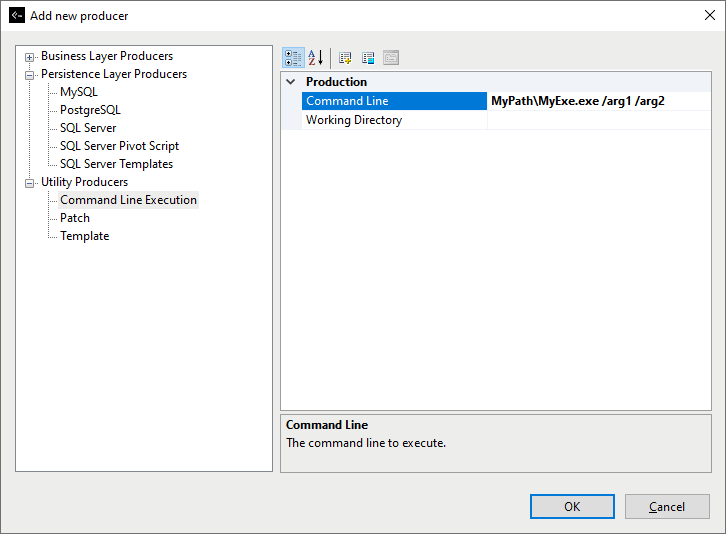Confirm with the OK button
This screenshot has height=534, width=726.
[x=572, y=507]
